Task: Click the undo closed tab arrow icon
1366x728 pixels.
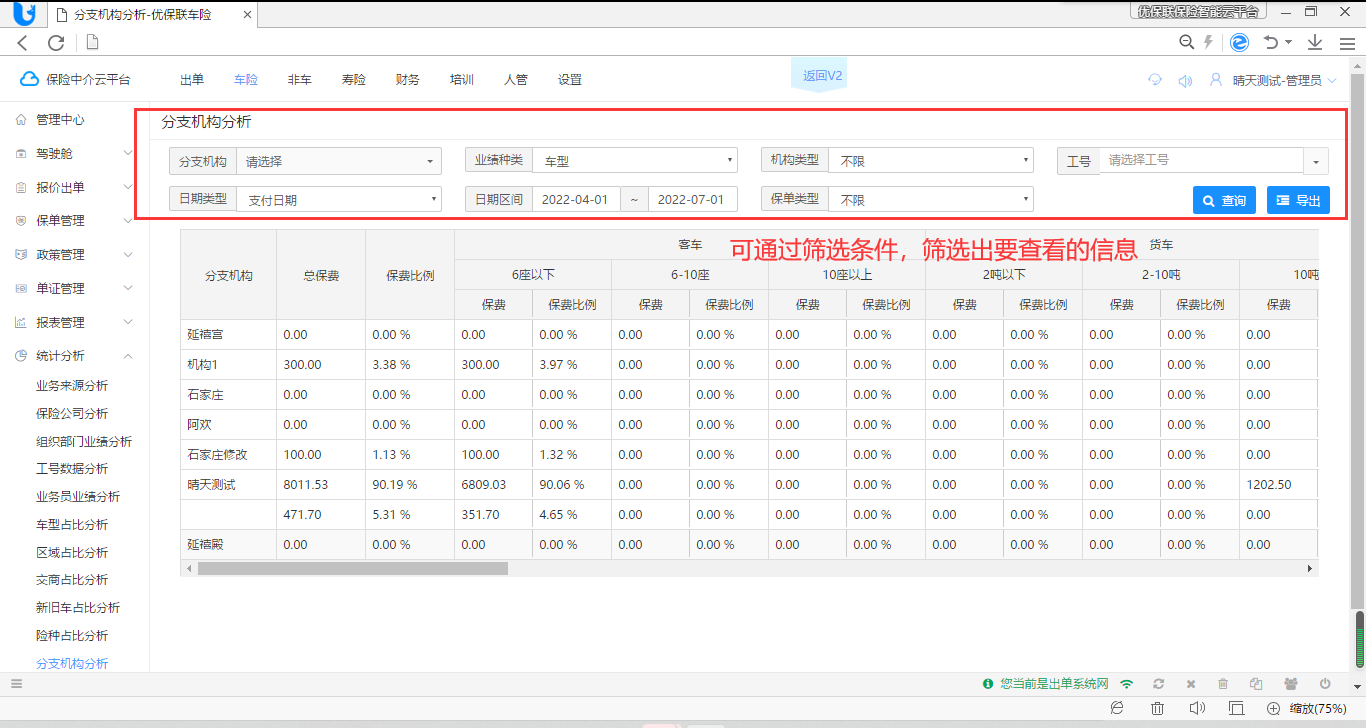Action: (1272, 42)
